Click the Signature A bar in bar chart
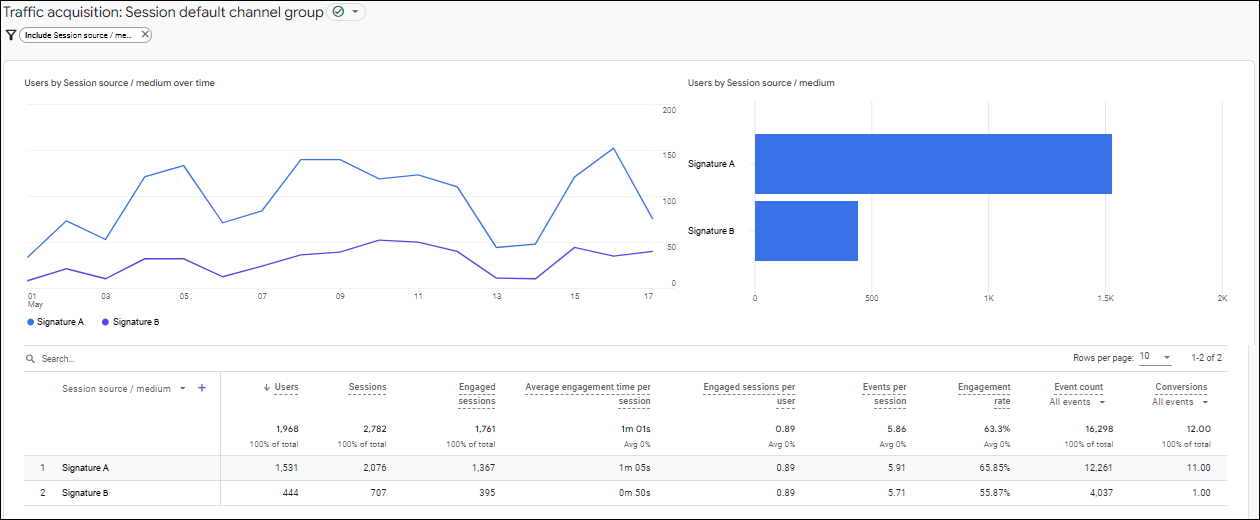This screenshot has width=1260, height=520. click(932, 163)
